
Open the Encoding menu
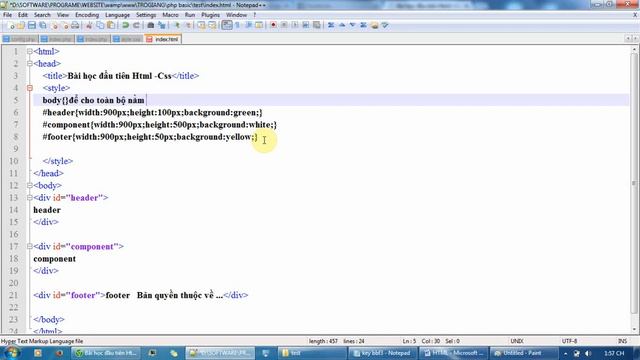(87, 15)
